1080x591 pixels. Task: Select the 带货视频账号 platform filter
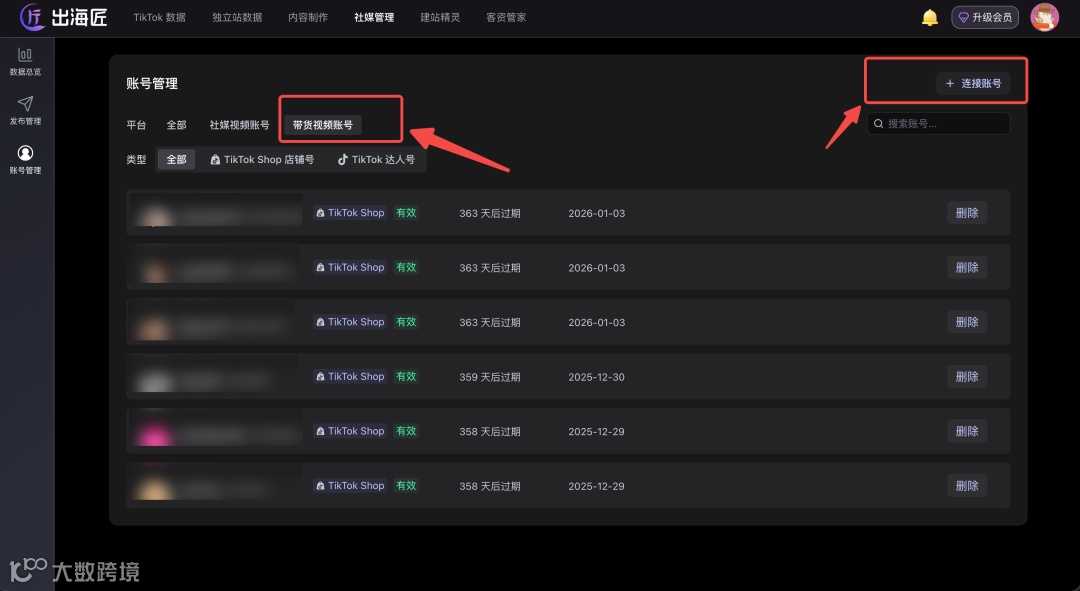tap(322, 125)
